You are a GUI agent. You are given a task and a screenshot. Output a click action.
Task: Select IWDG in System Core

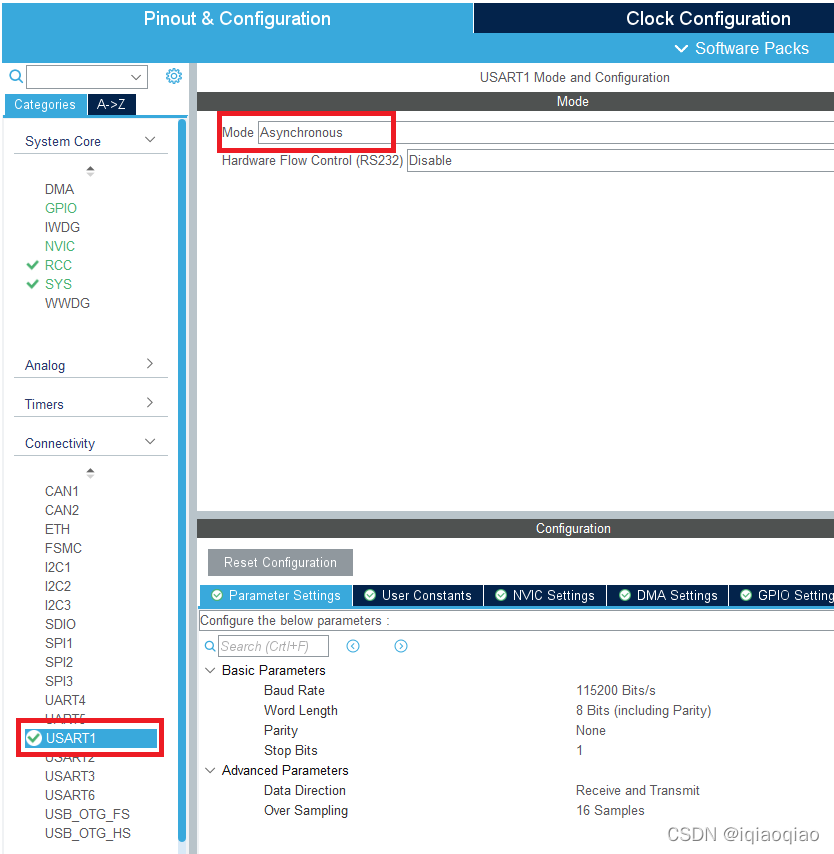click(63, 227)
